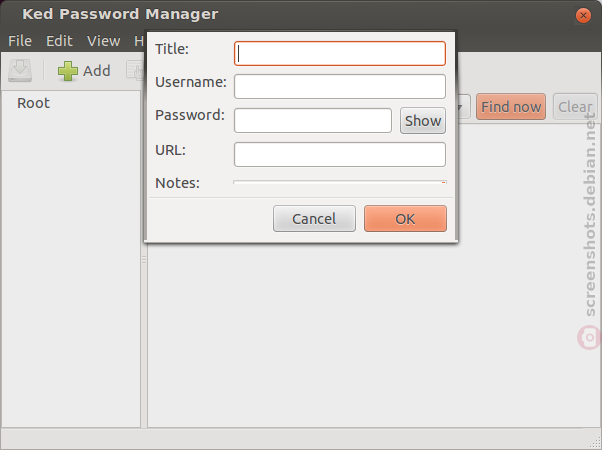Click into the Username field
This screenshot has width=602, height=450.
(x=340, y=86)
